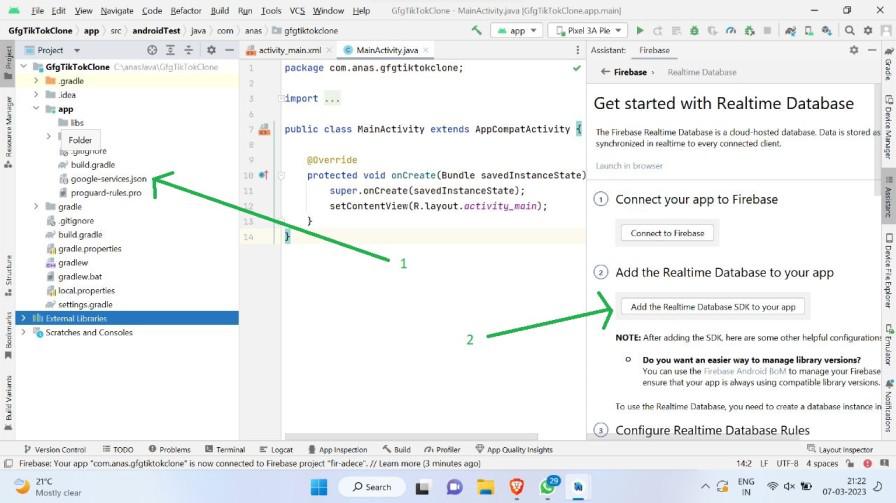Click the red error indicator in status bar
896x503 pixels.
[x=867, y=464]
